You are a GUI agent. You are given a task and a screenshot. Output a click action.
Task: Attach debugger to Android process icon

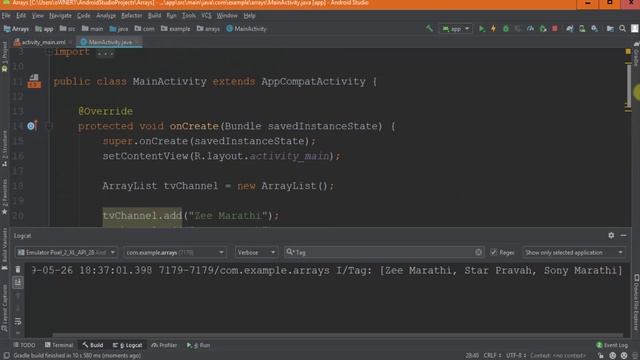point(543,29)
